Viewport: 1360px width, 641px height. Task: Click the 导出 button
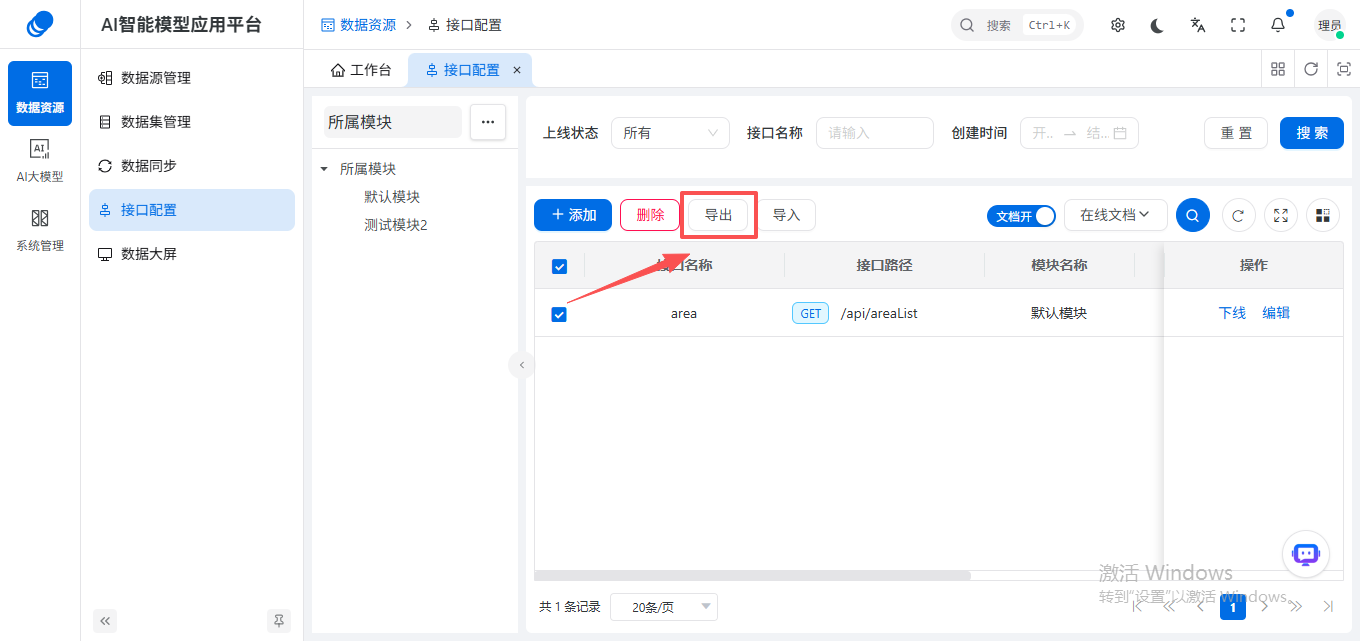click(x=718, y=215)
